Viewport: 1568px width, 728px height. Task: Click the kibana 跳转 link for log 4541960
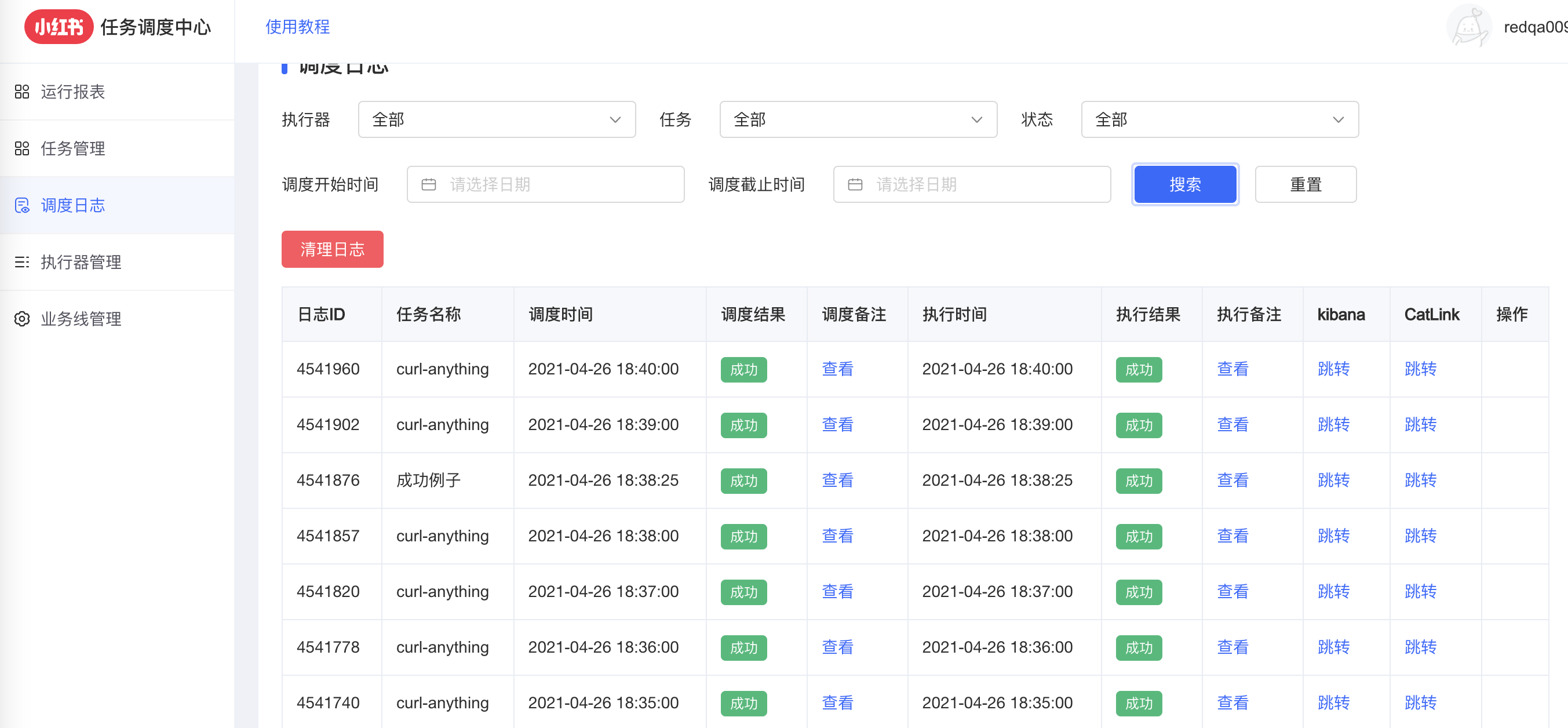coord(1333,369)
